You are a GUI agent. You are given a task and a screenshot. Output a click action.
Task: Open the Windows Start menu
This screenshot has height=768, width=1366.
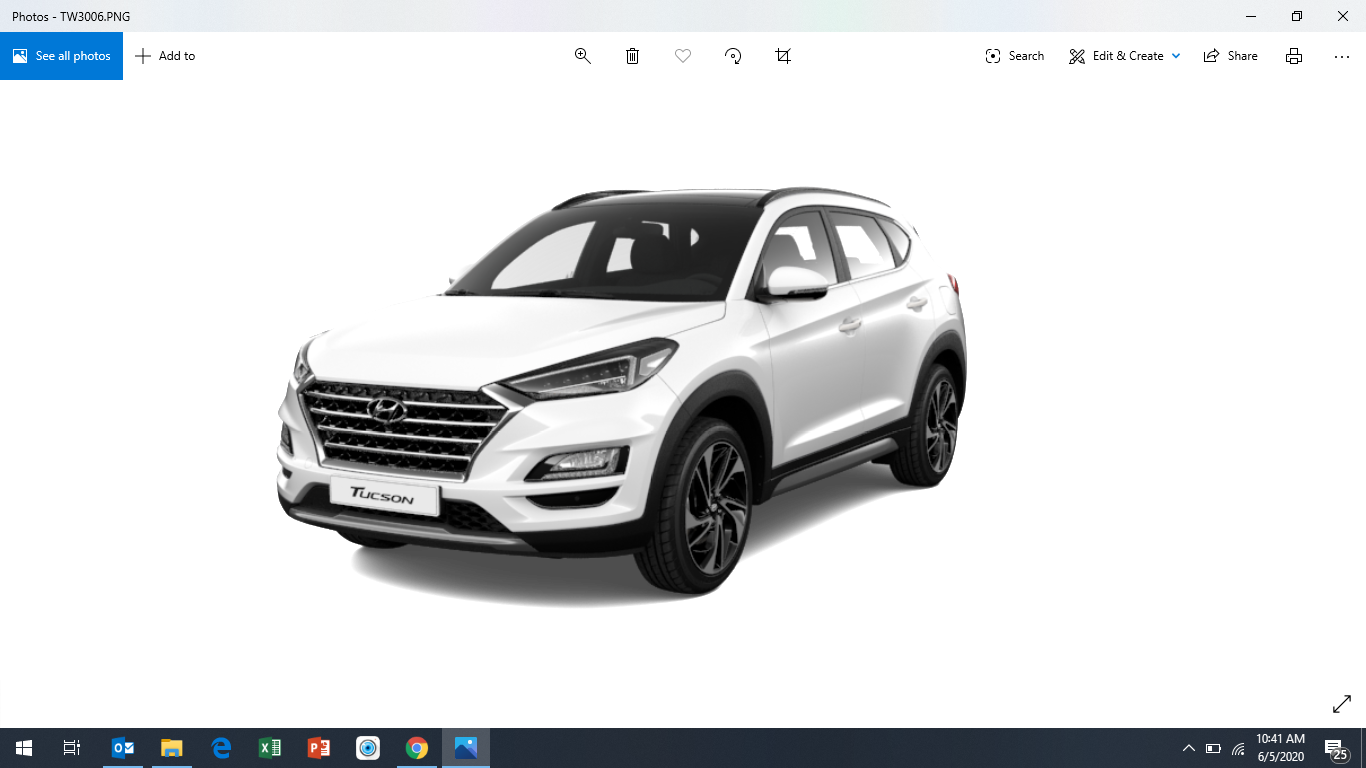pyautogui.click(x=24, y=748)
